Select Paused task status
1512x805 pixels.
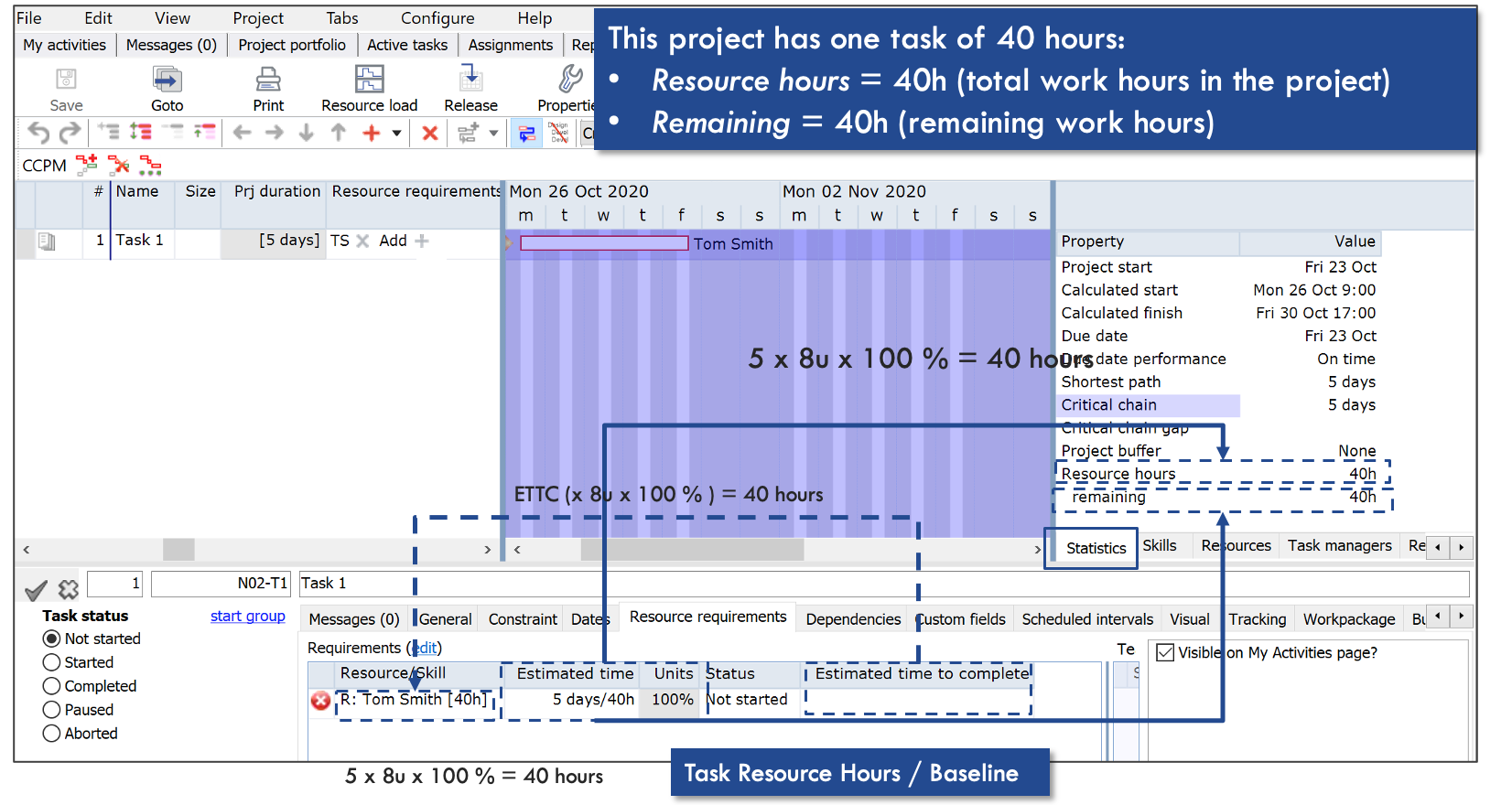tap(52, 710)
